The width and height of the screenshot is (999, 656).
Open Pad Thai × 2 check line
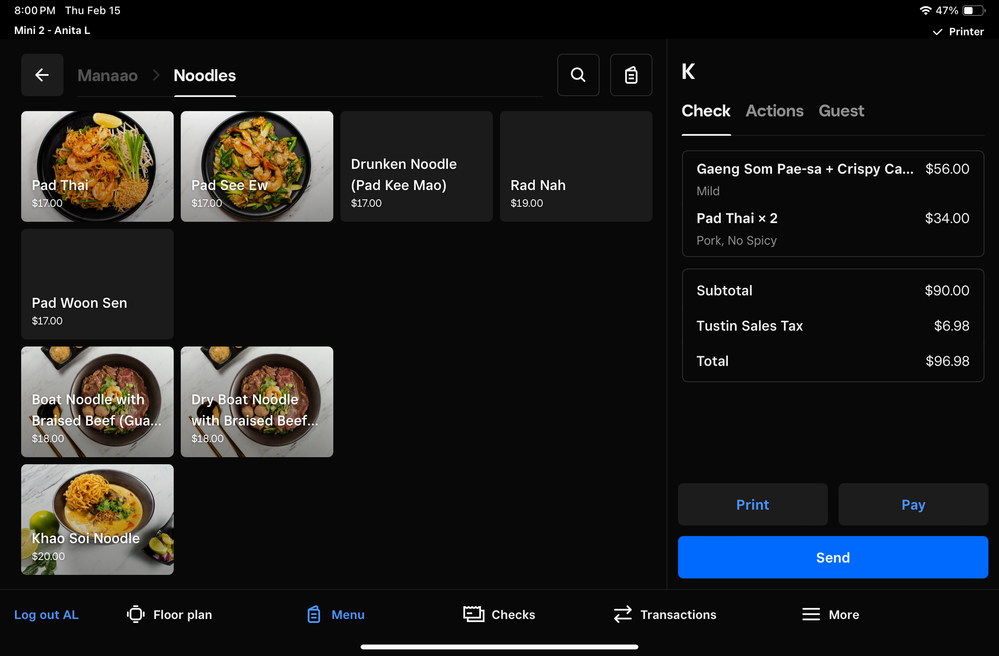pyautogui.click(x=832, y=228)
